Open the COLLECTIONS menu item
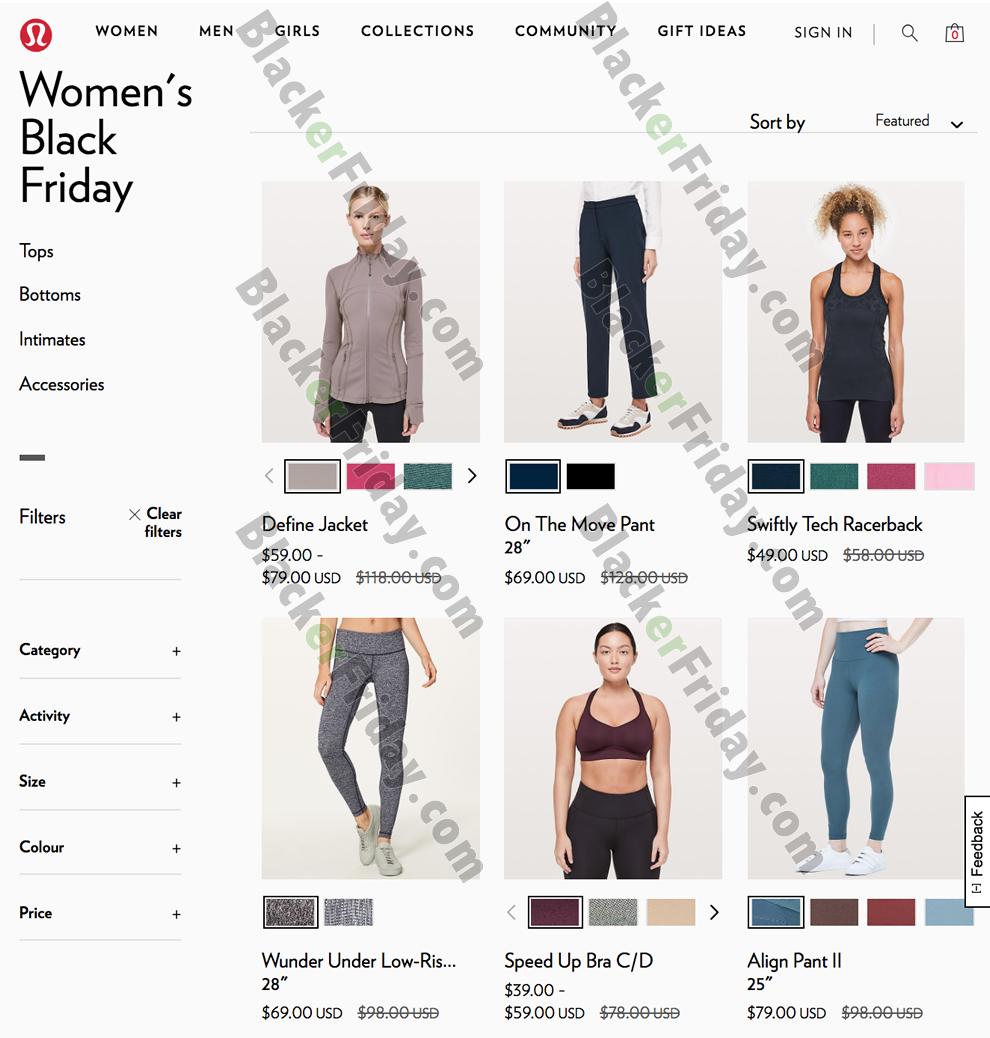990x1038 pixels. pos(417,31)
